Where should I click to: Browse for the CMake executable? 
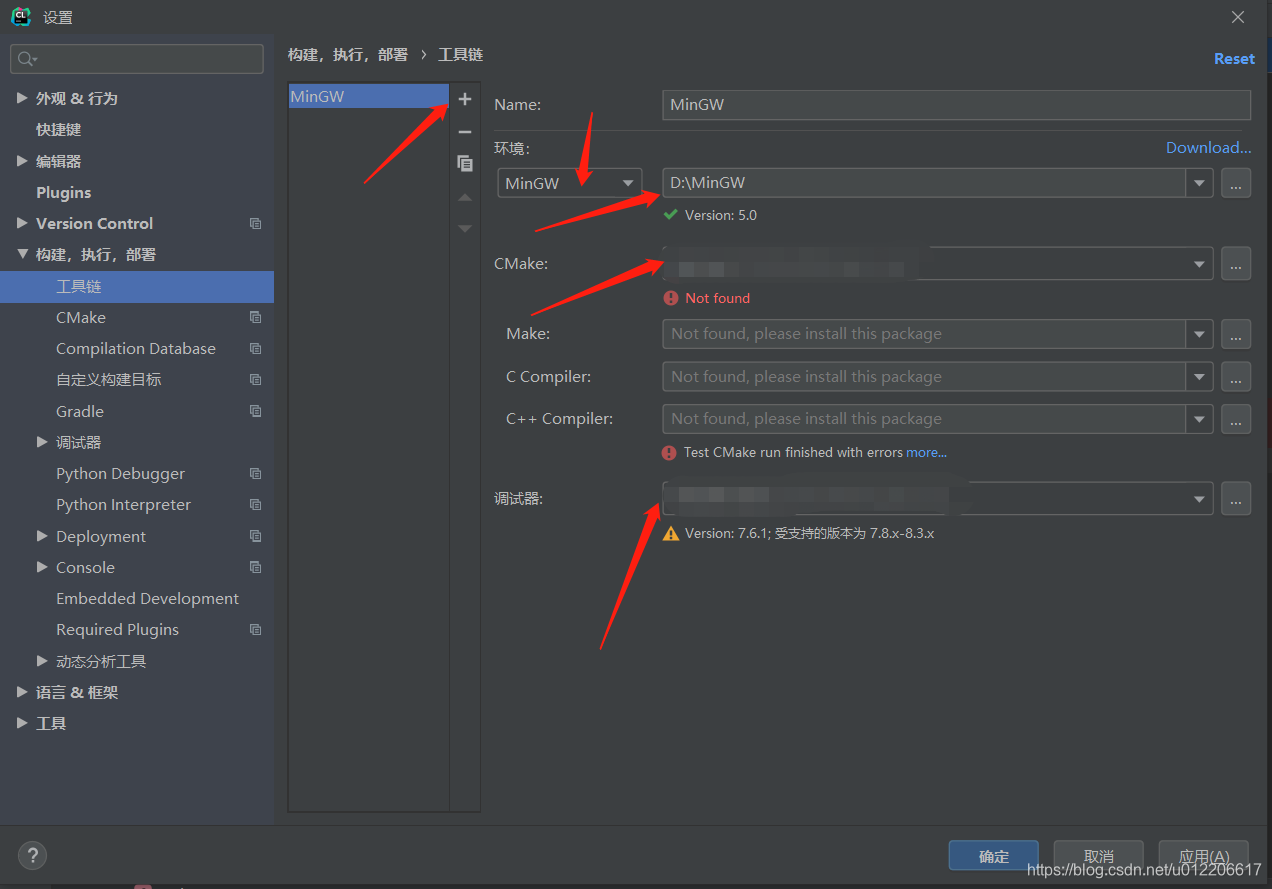pyautogui.click(x=1236, y=264)
